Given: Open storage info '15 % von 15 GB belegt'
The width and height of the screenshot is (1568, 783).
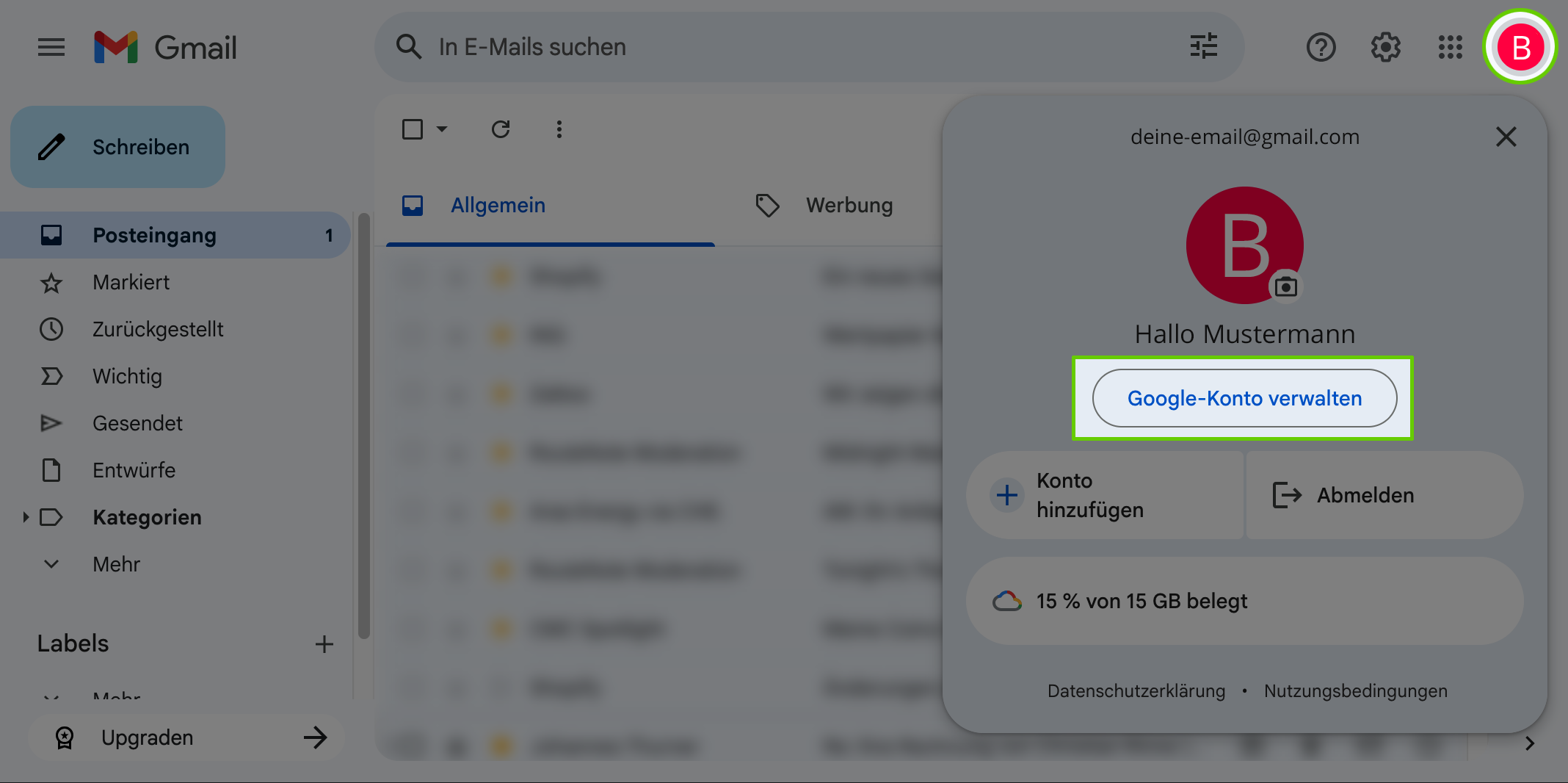Looking at the screenshot, I should point(1244,601).
